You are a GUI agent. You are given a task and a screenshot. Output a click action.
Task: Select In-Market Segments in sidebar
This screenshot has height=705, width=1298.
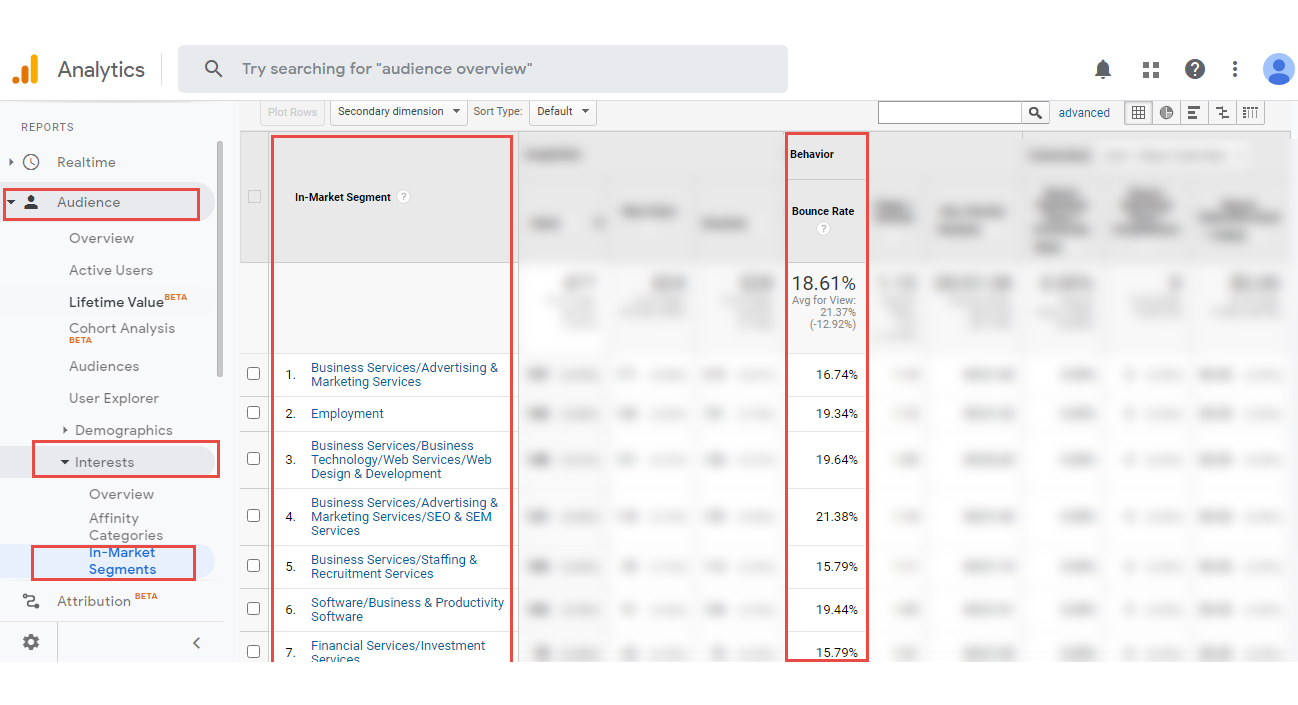(122, 561)
